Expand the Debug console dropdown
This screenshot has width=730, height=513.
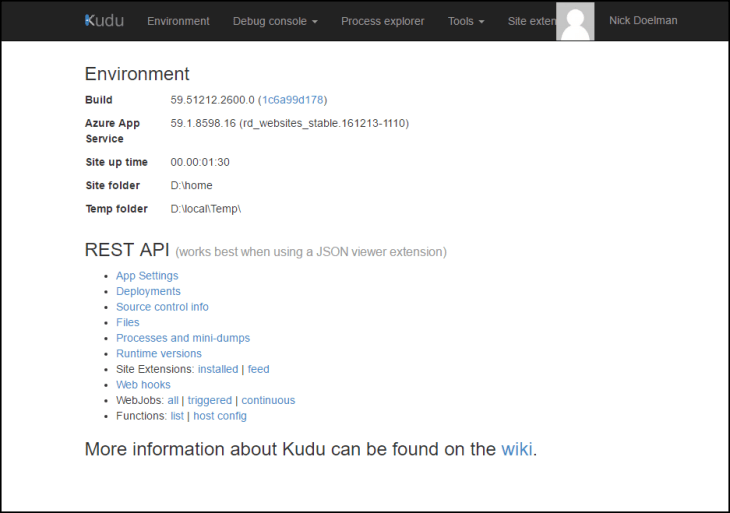click(275, 21)
